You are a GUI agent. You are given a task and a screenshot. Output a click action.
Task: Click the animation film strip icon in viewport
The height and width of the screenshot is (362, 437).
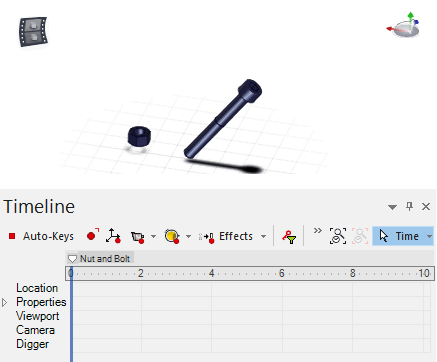click(33, 32)
